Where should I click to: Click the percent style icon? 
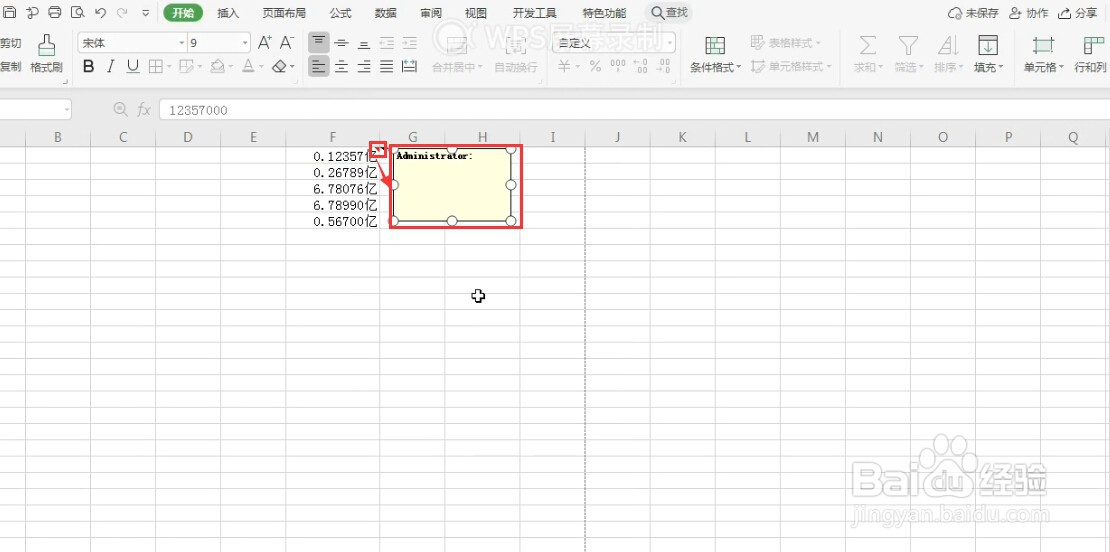click(595, 67)
